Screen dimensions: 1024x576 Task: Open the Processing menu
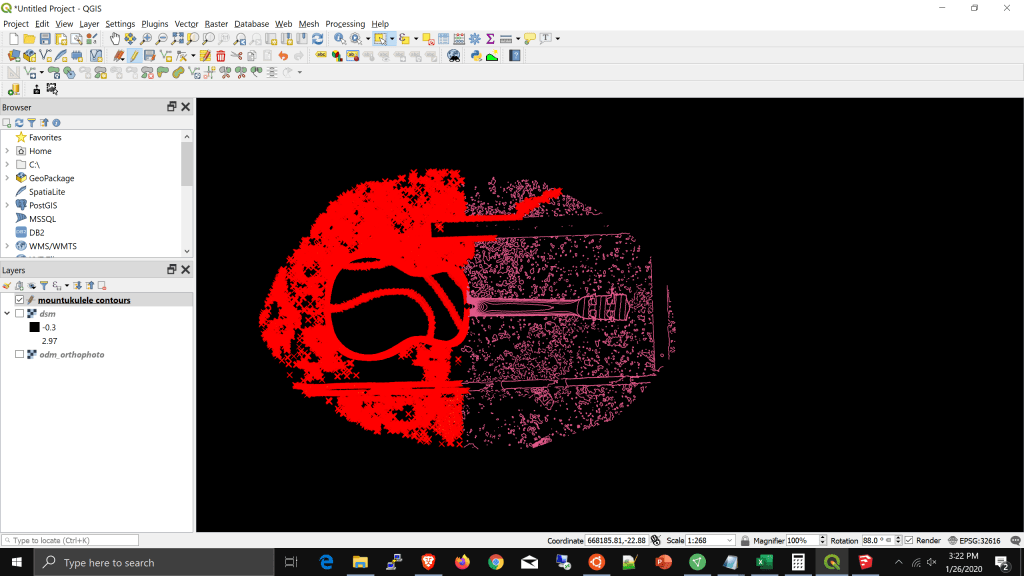point(345,24)
